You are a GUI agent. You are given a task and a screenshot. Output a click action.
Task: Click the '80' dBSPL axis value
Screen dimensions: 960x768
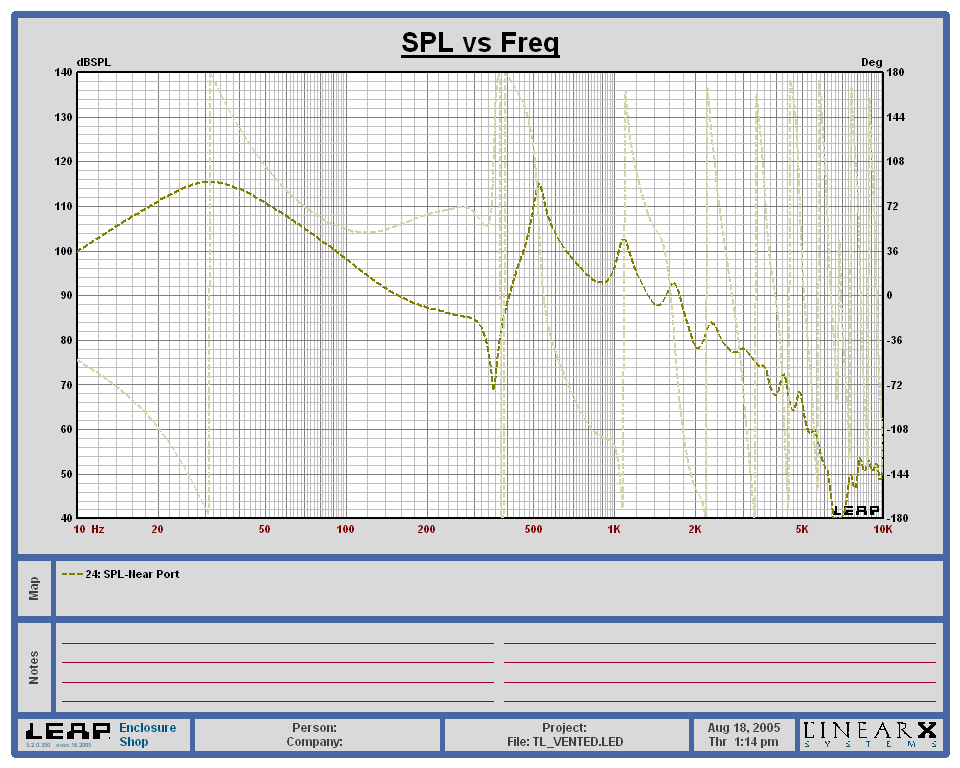tap(66, 340)
